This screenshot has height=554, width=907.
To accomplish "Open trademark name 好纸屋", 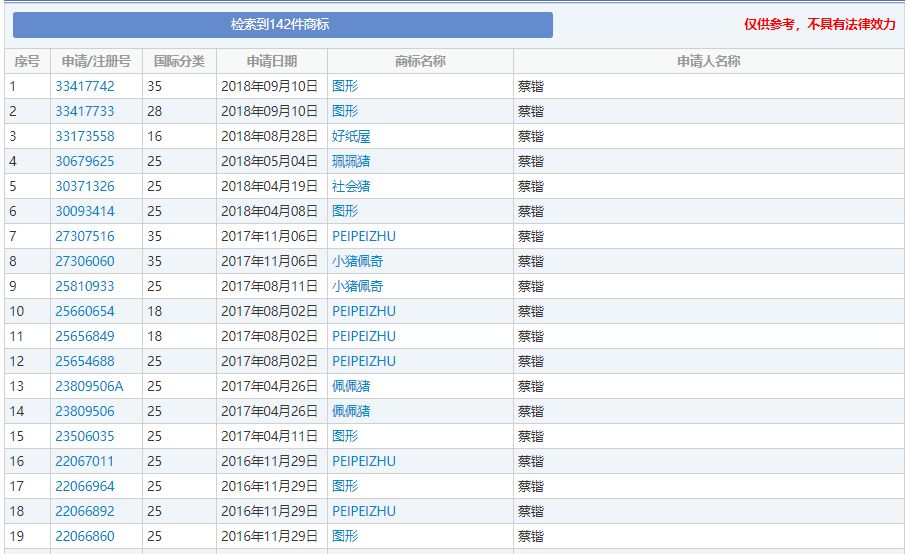I will (x=351, y=136).
